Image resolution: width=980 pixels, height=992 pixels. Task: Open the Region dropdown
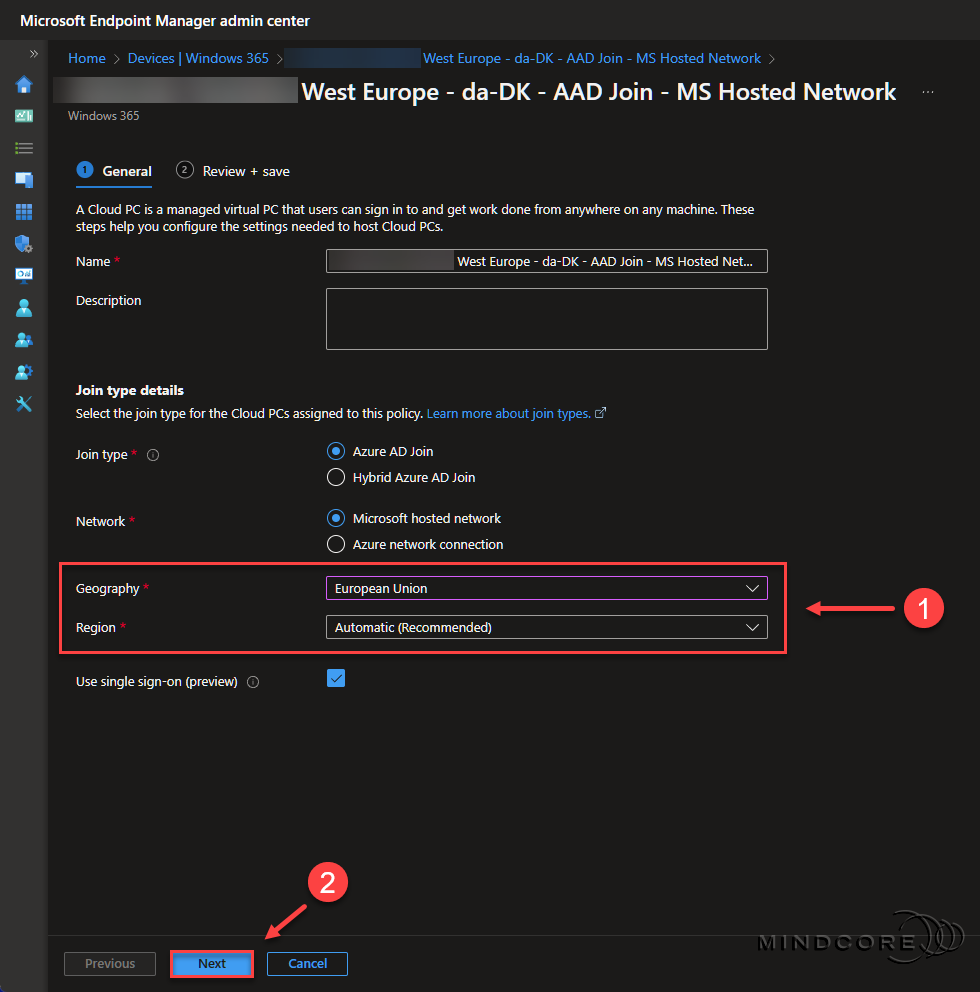point(546,627)
